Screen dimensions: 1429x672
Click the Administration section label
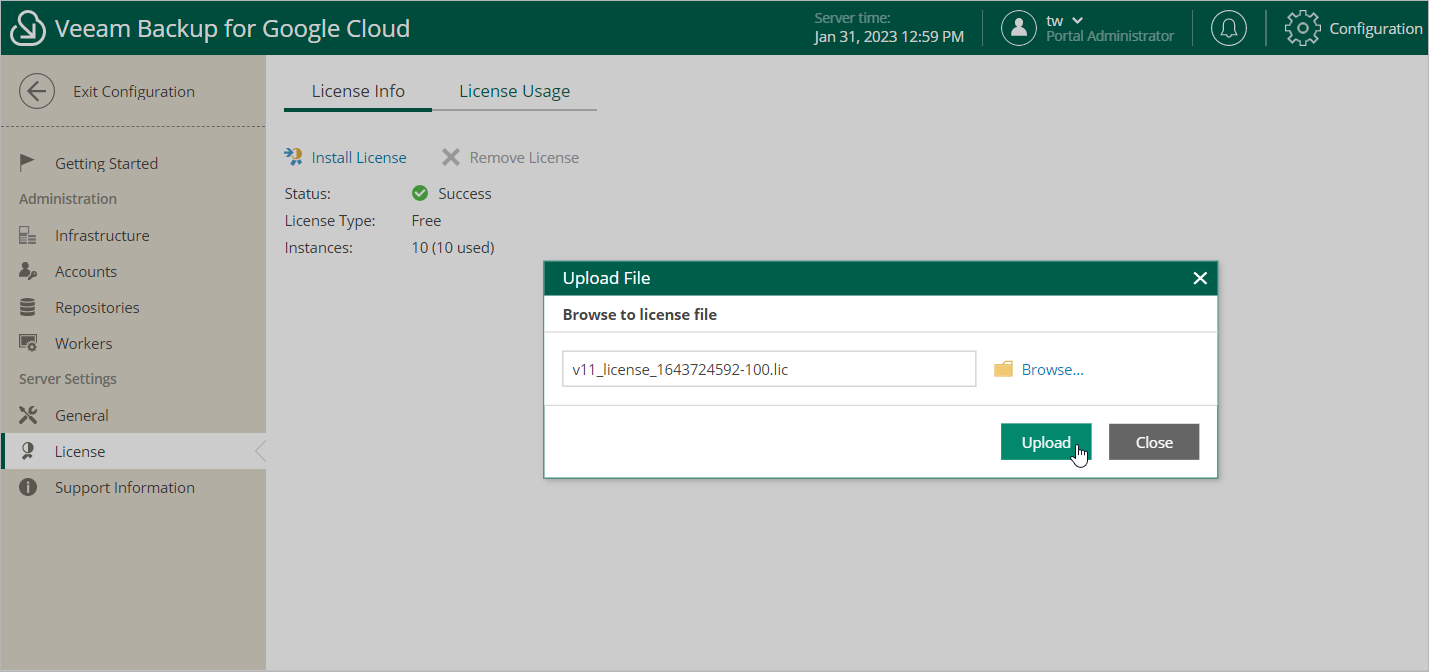(68, 199)
